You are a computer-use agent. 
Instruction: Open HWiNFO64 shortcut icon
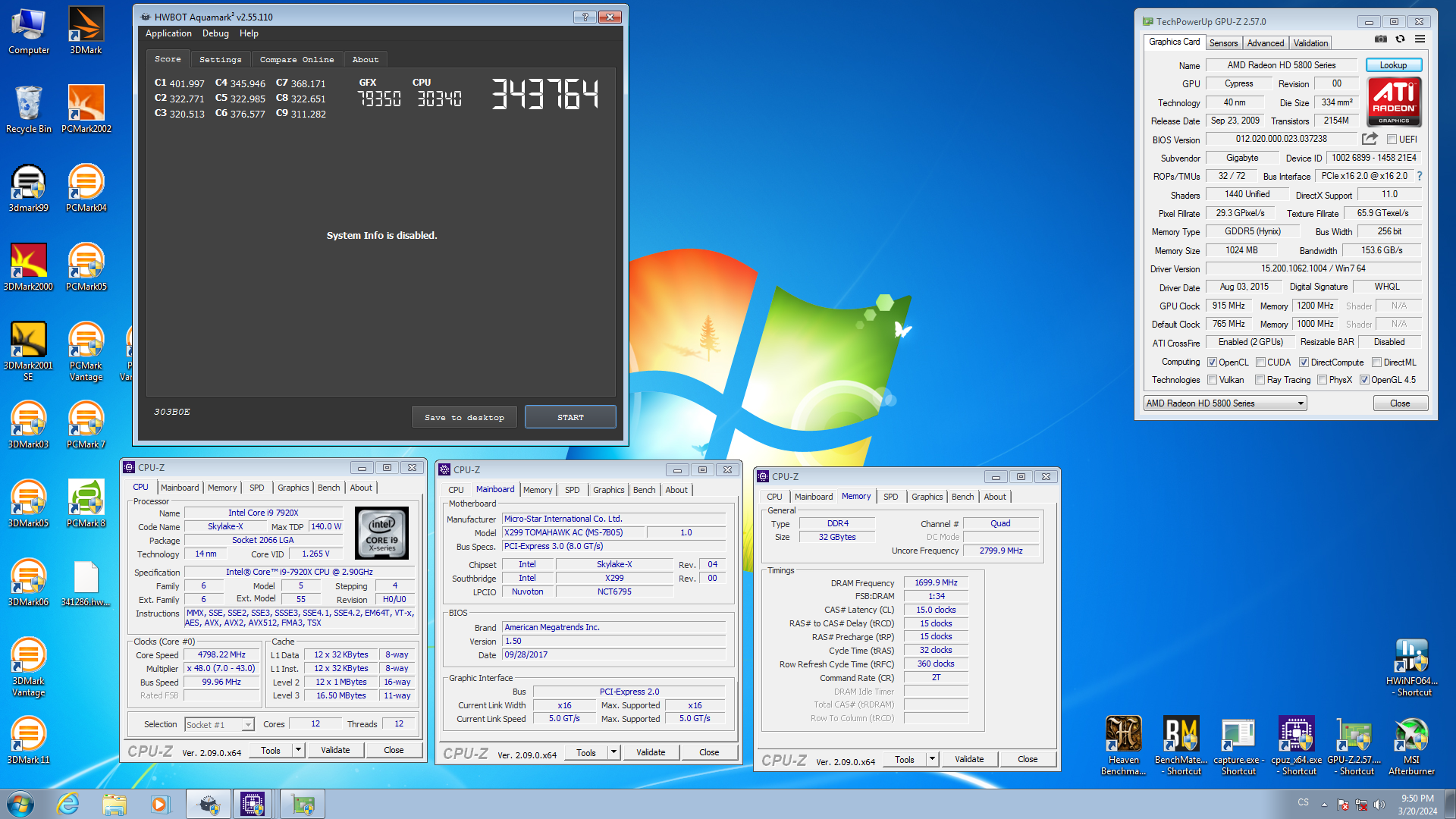(1411, 667)
